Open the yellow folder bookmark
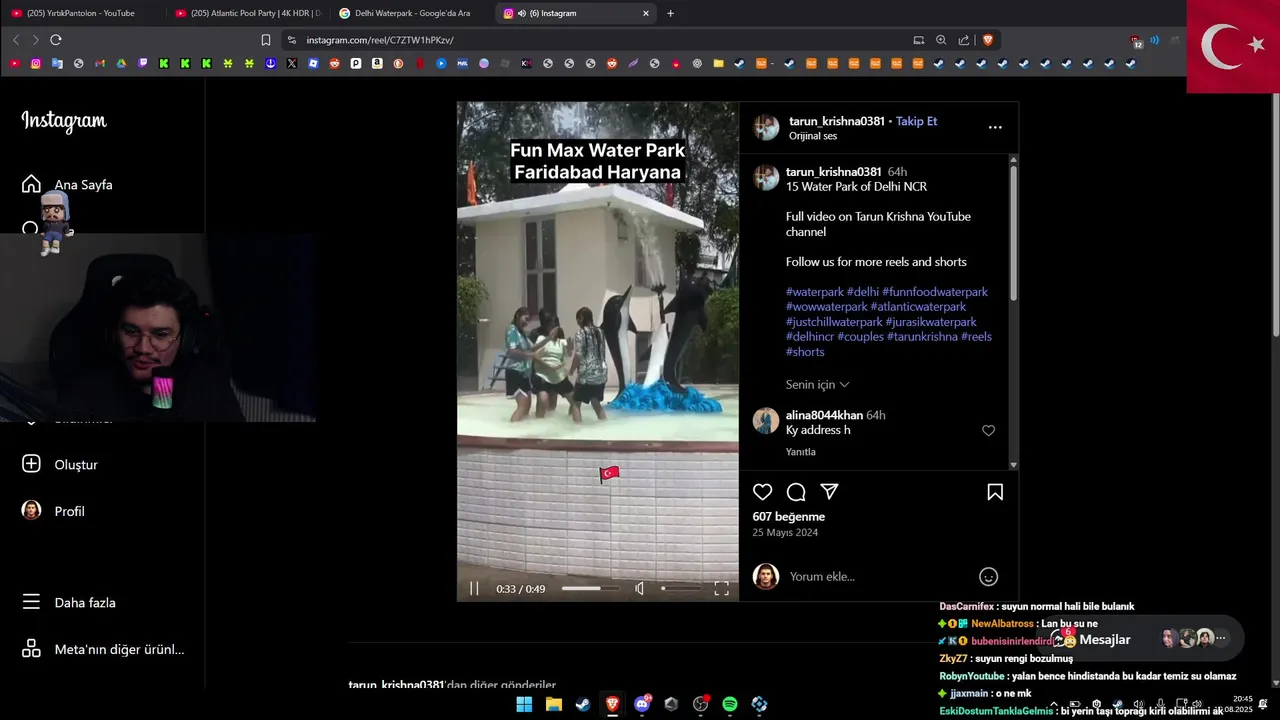 [718, 63]
